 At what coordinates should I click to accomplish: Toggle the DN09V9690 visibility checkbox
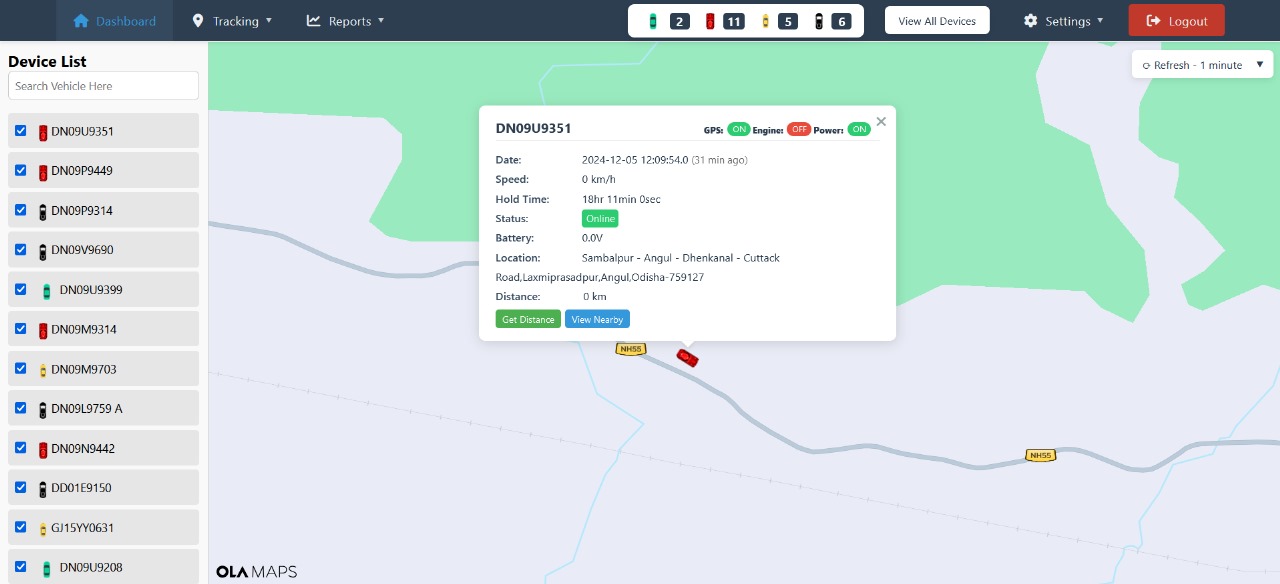pos(21,249)
